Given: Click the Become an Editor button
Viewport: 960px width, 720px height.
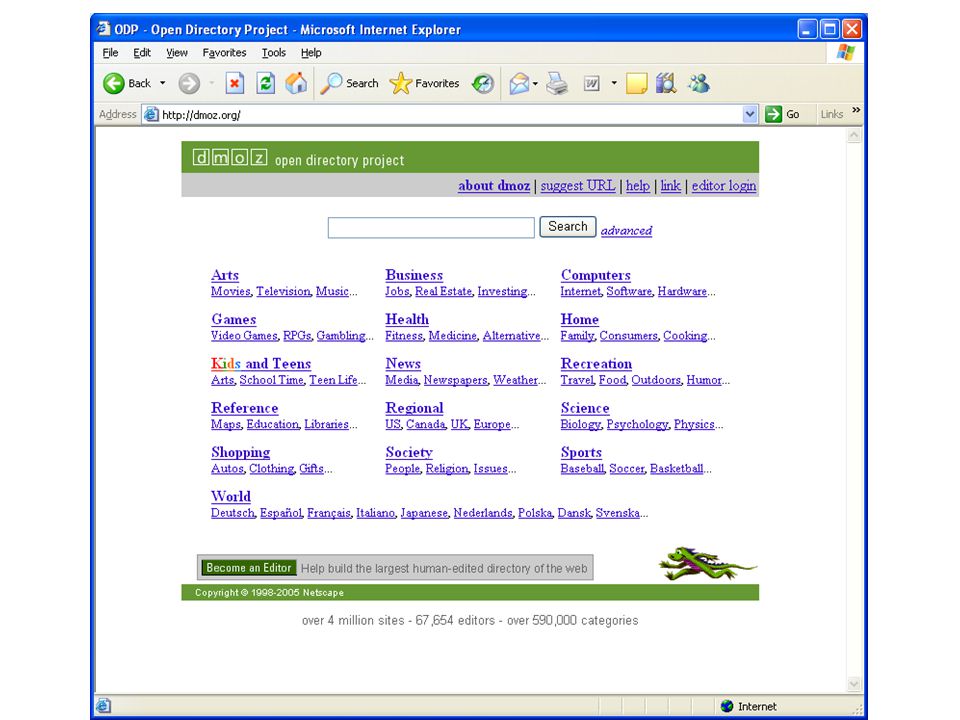Looking at the screenshot, I should (x=249, y=568).
